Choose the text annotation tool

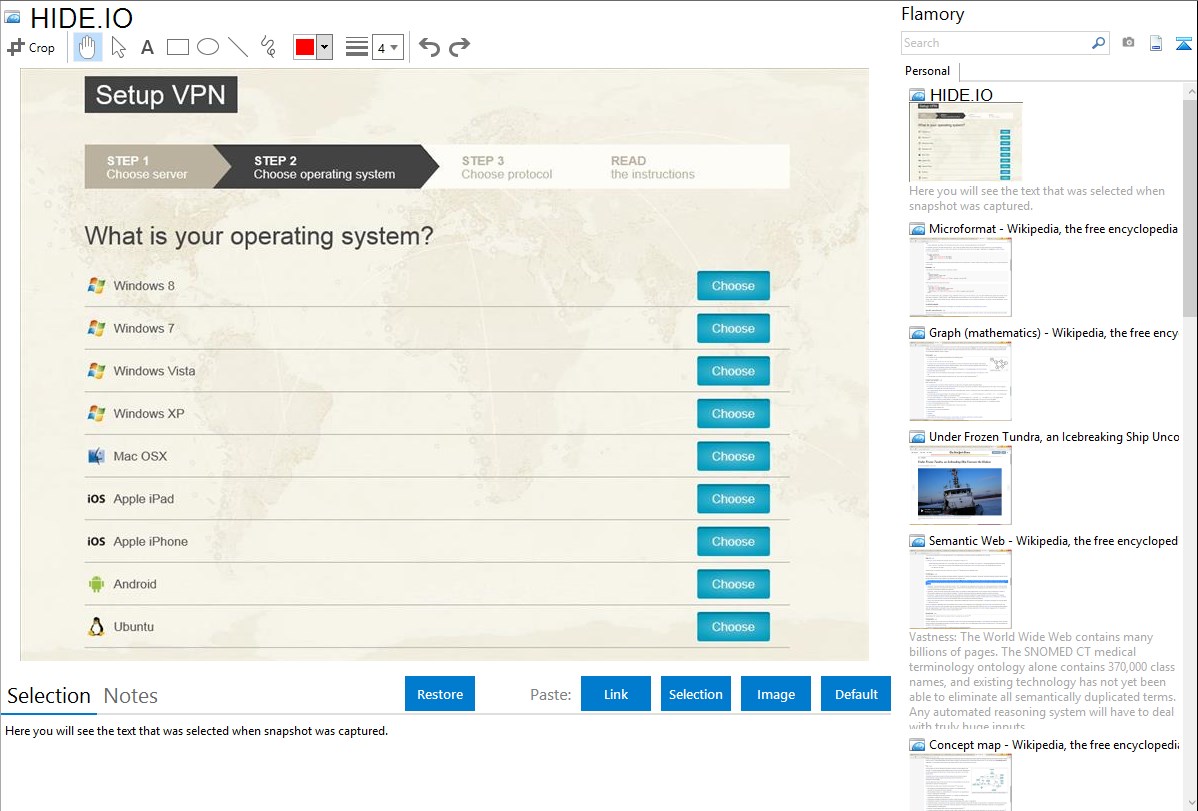[x=147, y=47]
